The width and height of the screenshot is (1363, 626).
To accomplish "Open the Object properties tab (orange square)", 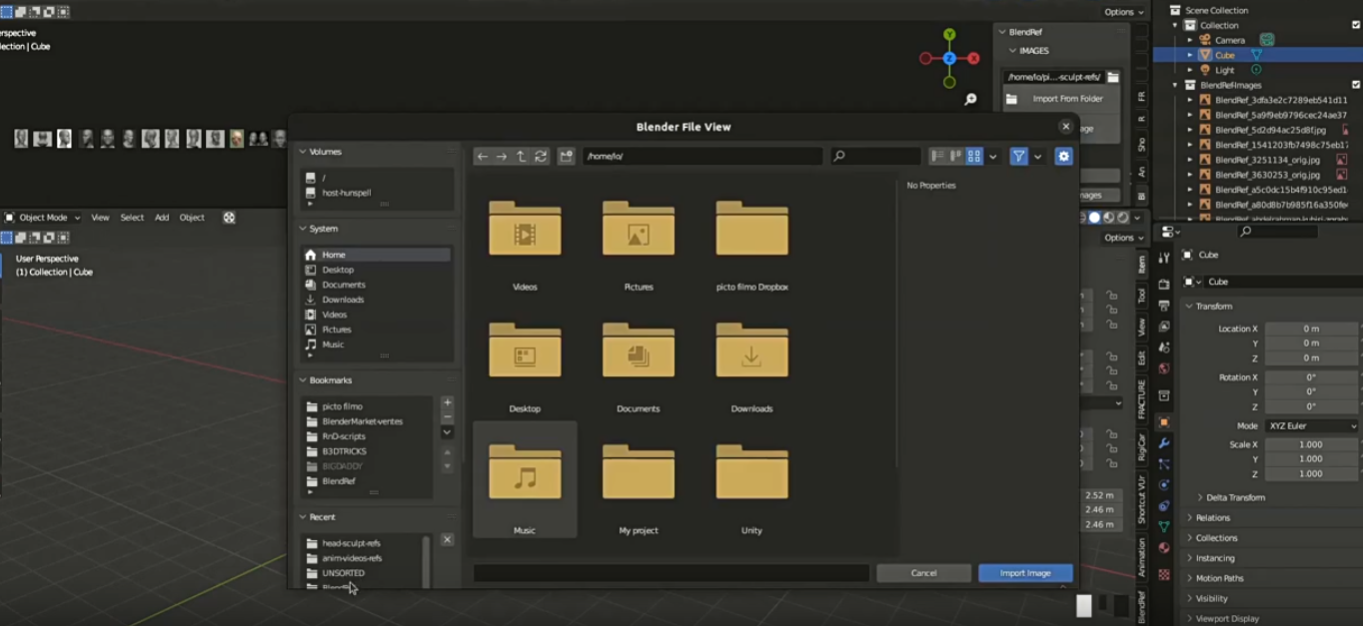I will (x=1164, y=422).
